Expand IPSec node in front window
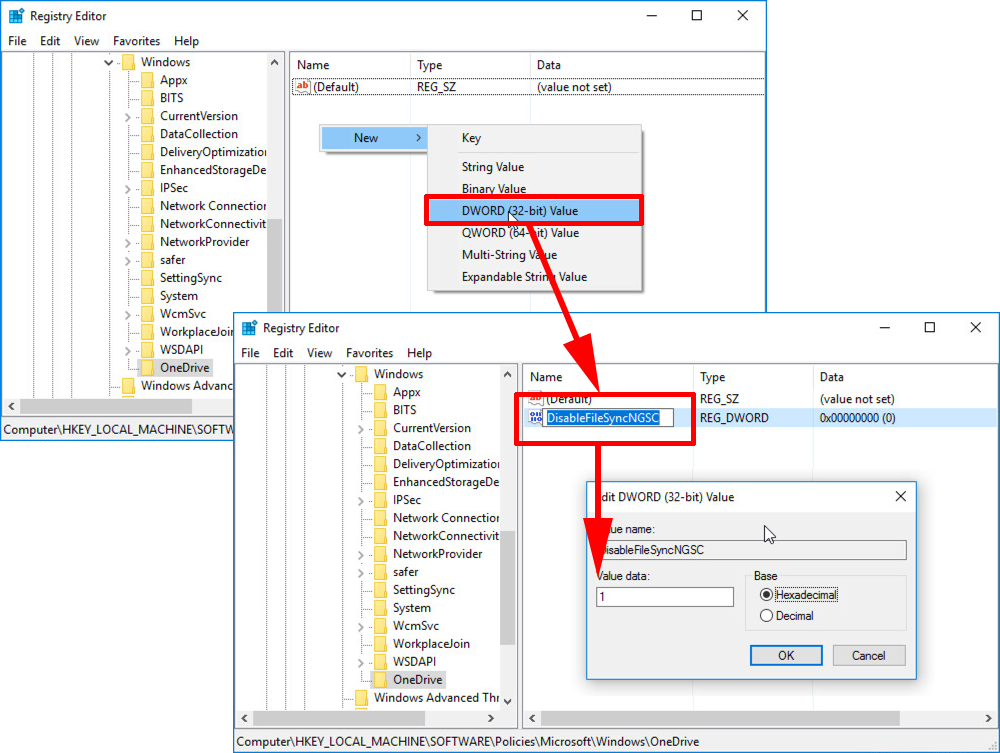 click(361, 501)
